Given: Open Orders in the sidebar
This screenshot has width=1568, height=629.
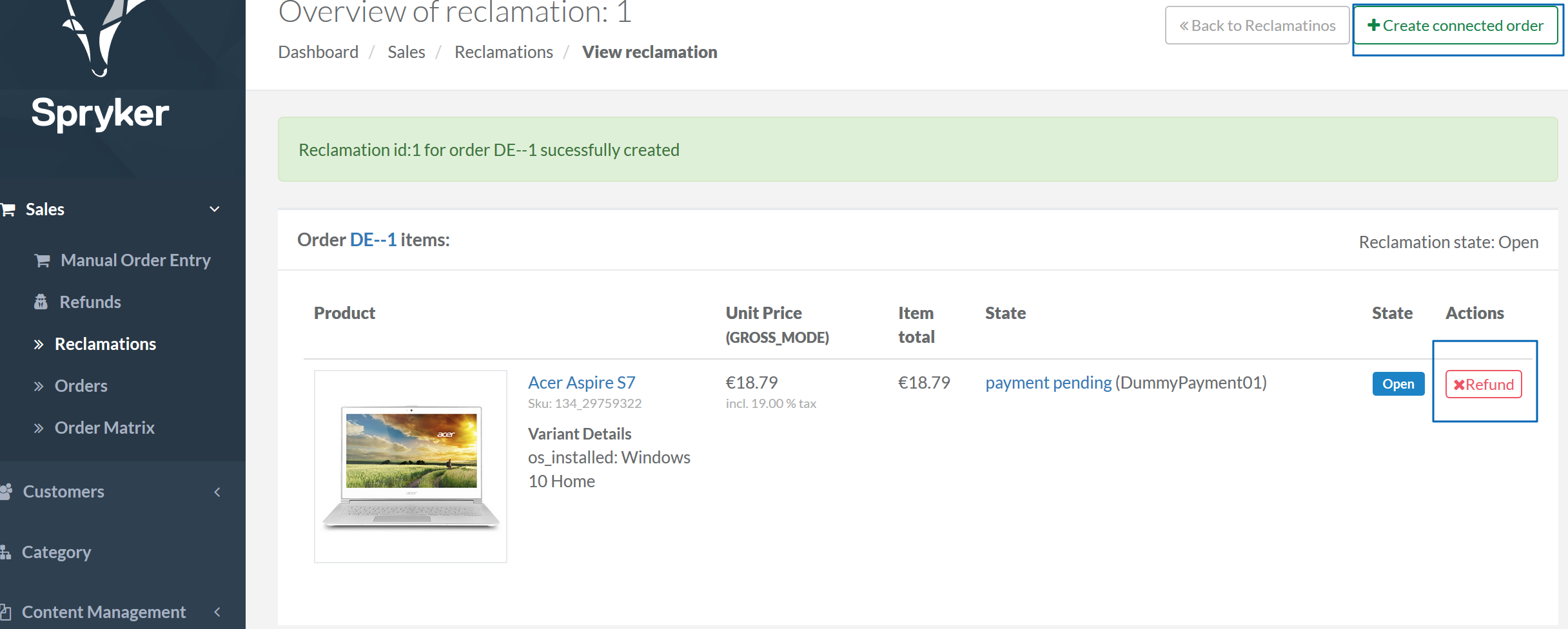Looking at the screenshot, I should [x=81, y=386].
